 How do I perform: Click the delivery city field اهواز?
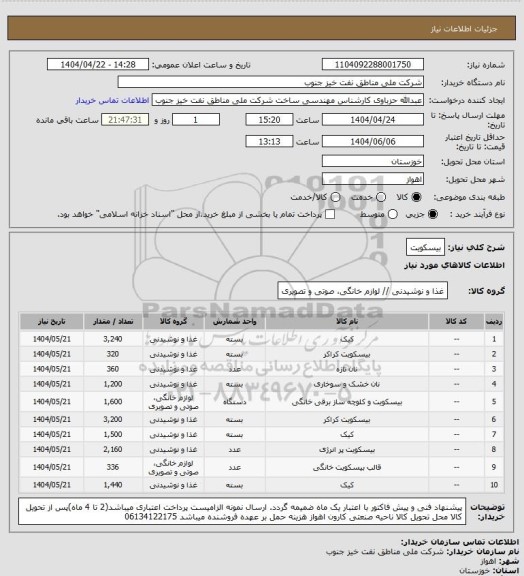click(373, 179)
